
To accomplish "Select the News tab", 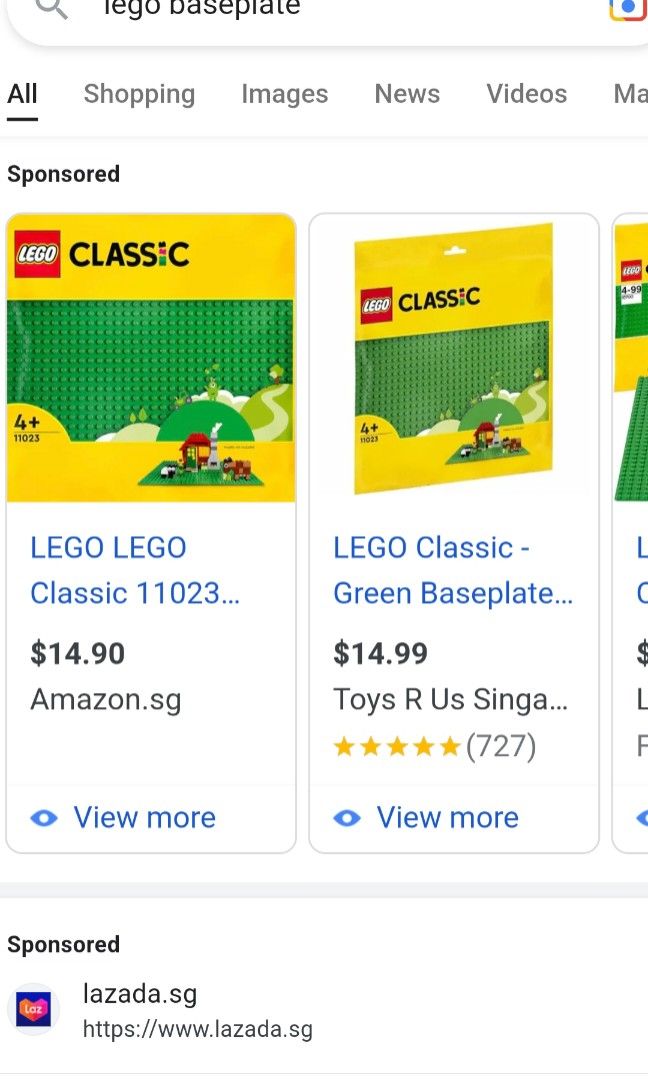I will coord(407,93).
